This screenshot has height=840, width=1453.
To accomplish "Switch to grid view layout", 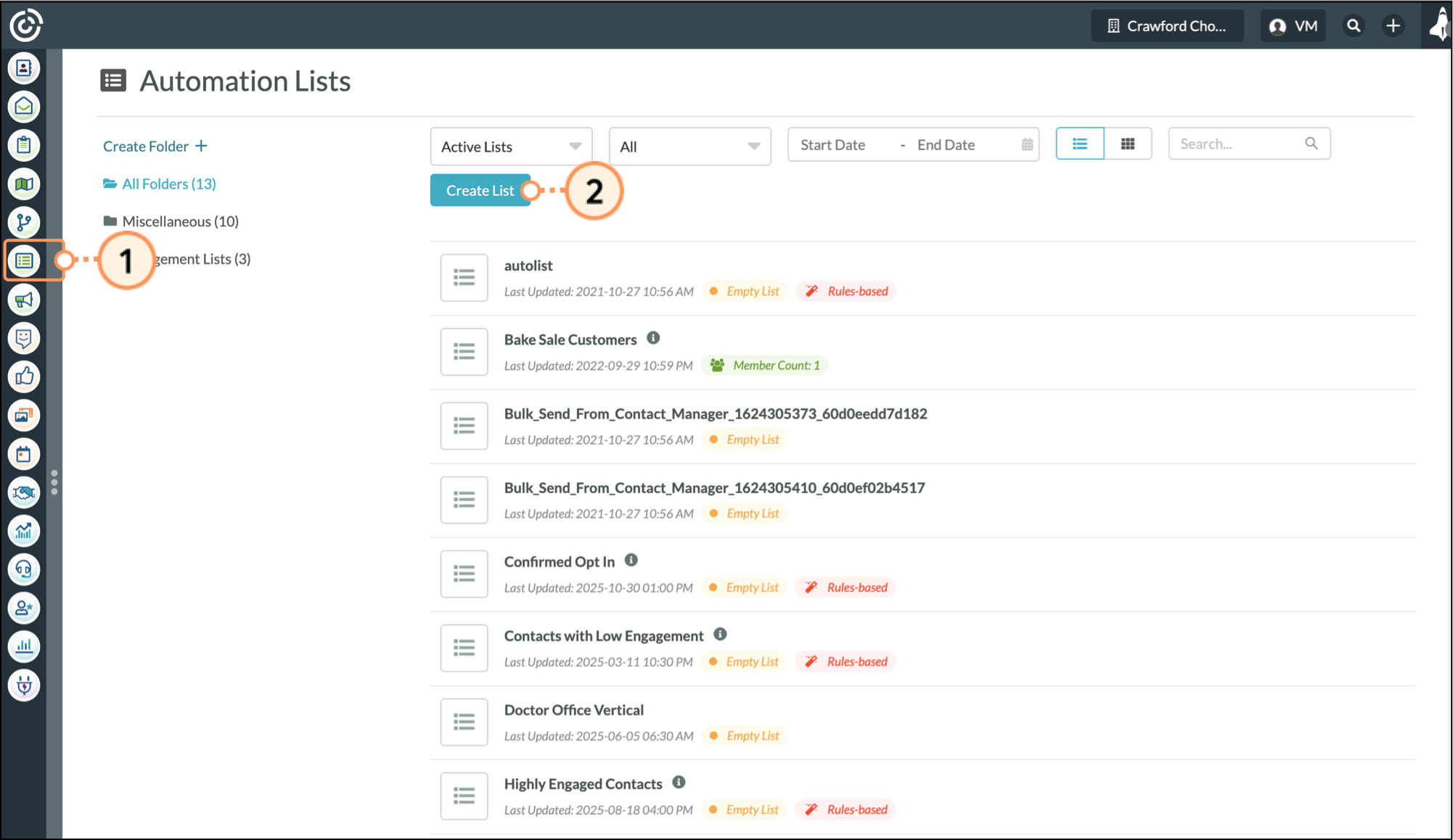I will (1127, 144).
